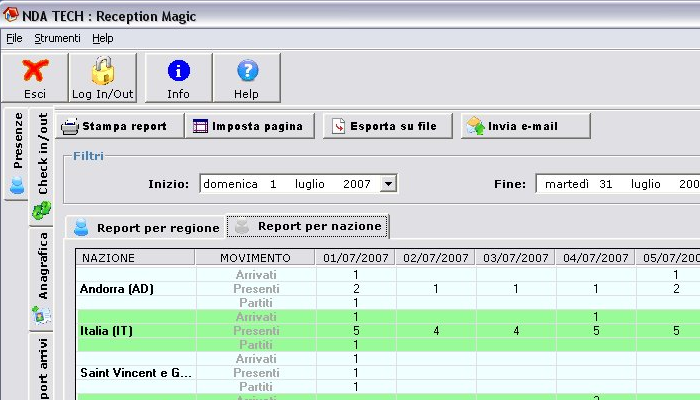
Task: Open the Strumenti menu
Action: click(x=57, y=38)
